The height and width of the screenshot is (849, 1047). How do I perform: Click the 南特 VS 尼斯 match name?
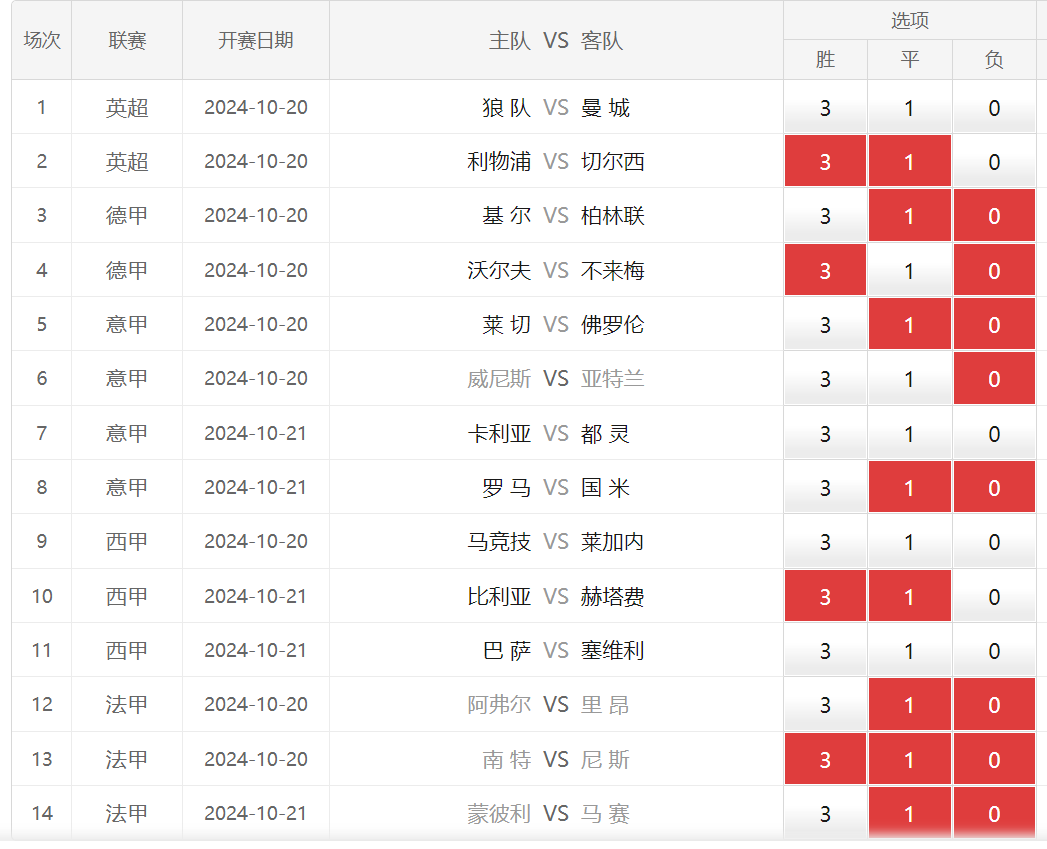556,759
